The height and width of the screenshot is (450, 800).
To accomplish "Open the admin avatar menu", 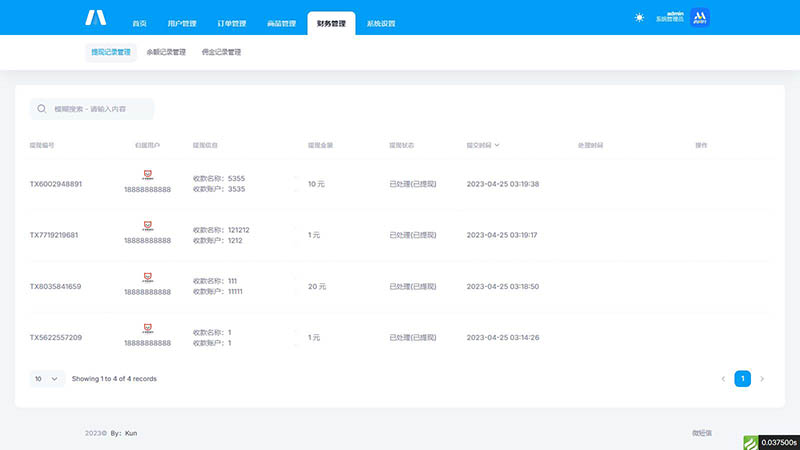I will coord(700,18).
